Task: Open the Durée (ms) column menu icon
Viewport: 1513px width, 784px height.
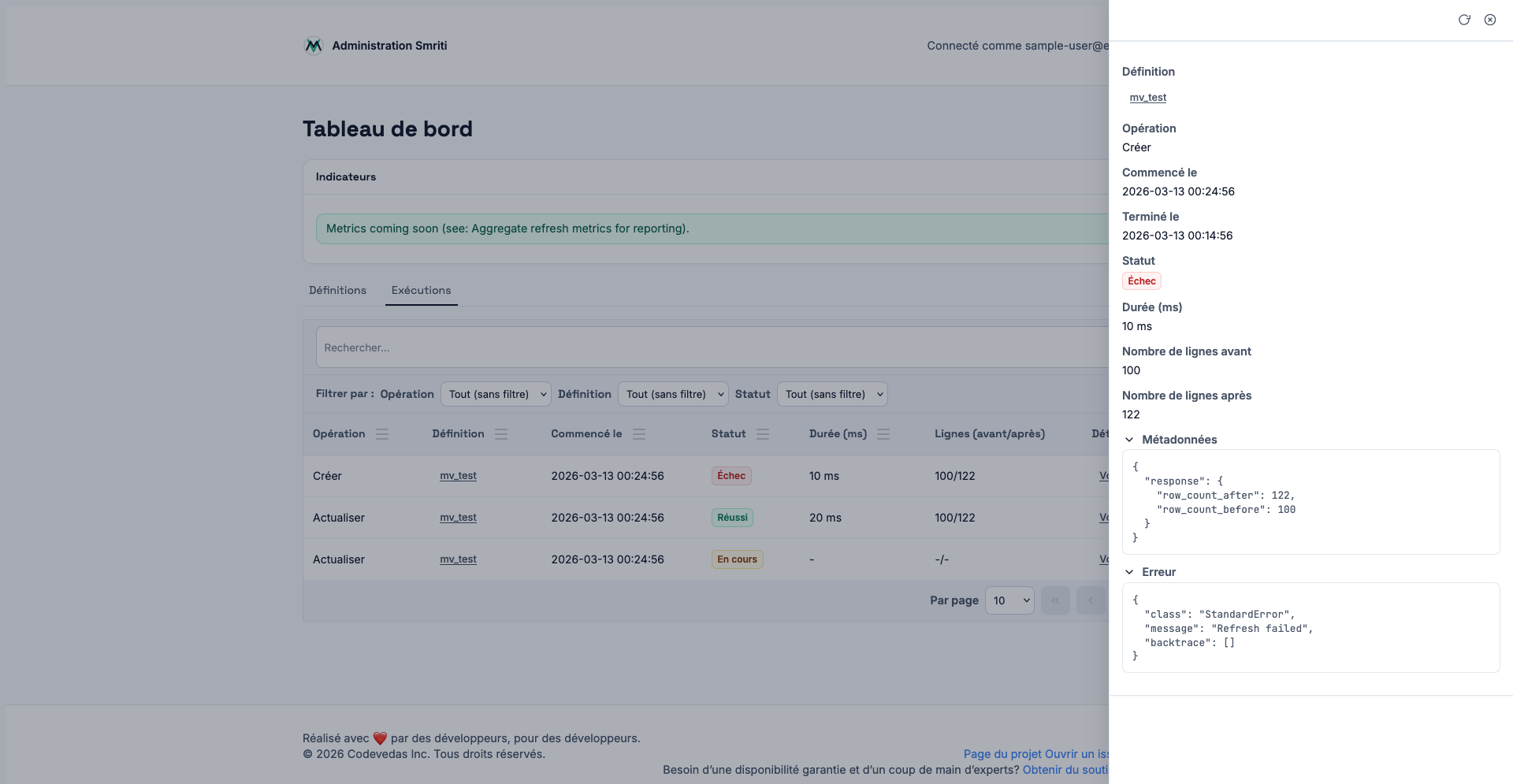Action: 883,434
